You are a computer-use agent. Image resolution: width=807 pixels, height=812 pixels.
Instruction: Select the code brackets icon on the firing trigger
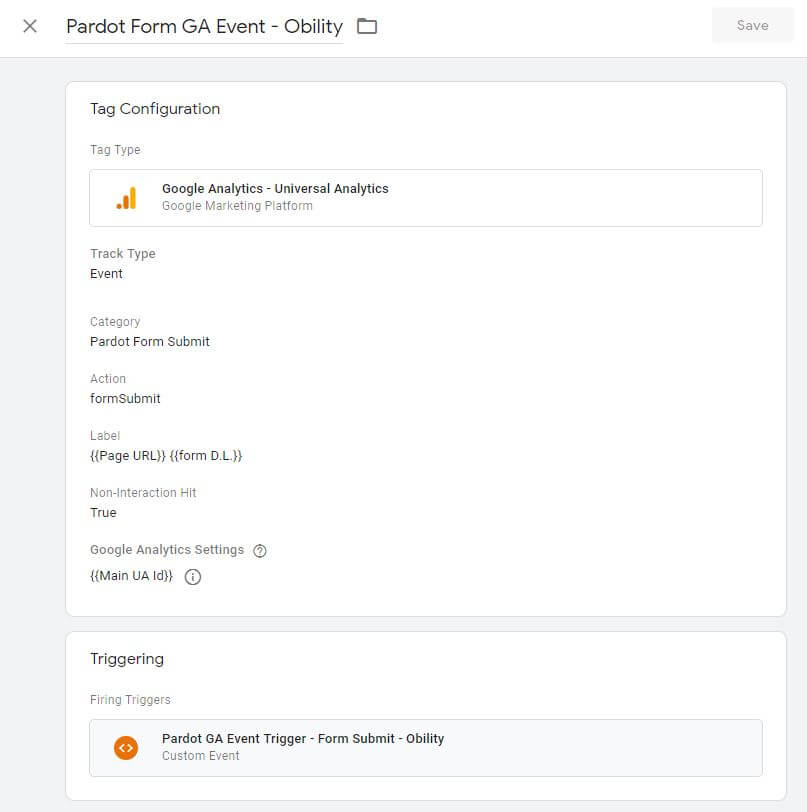click(125, 747)
